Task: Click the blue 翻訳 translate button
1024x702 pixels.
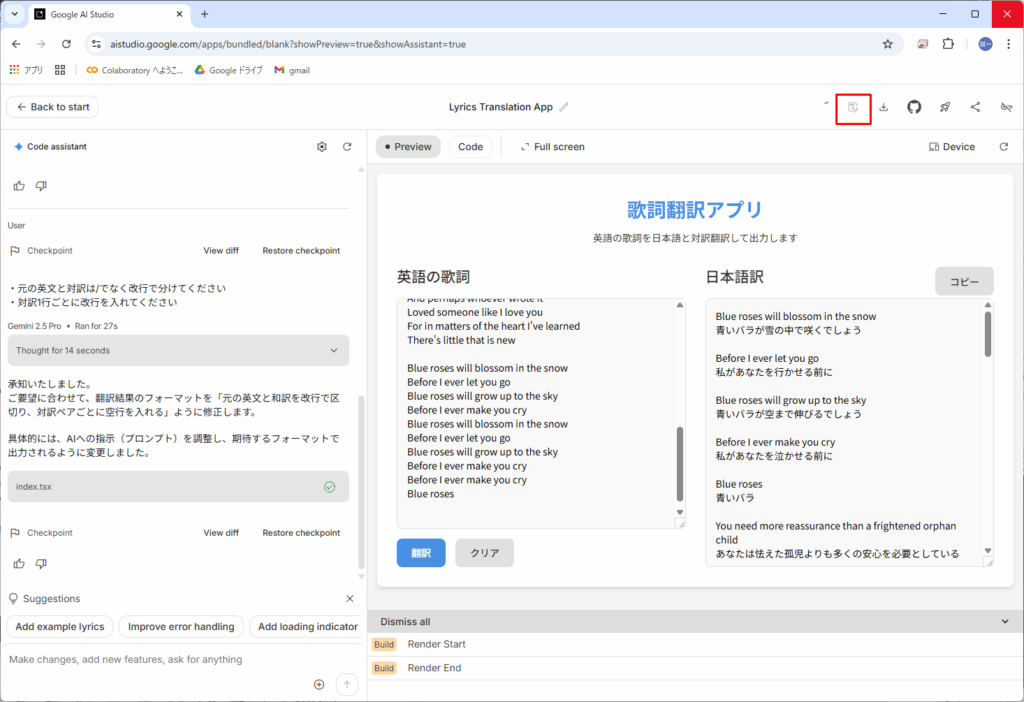Action: [x=421, y=553]
